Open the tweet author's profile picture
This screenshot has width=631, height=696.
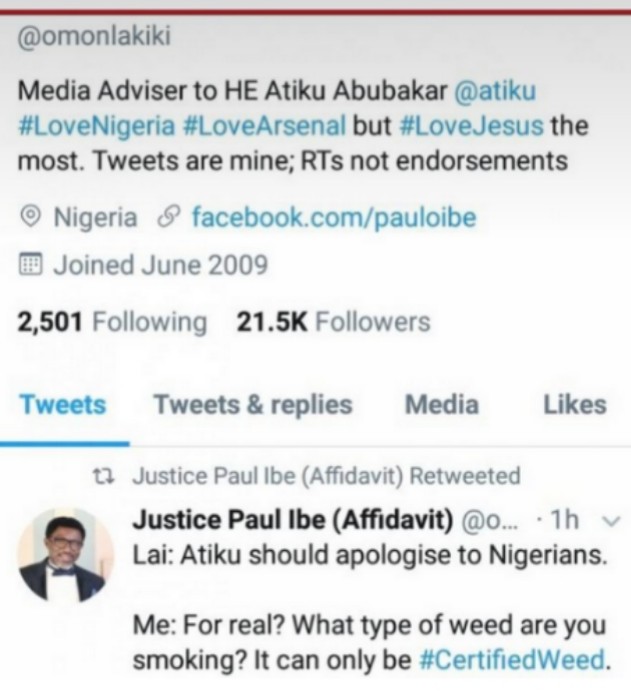(65, 554)
